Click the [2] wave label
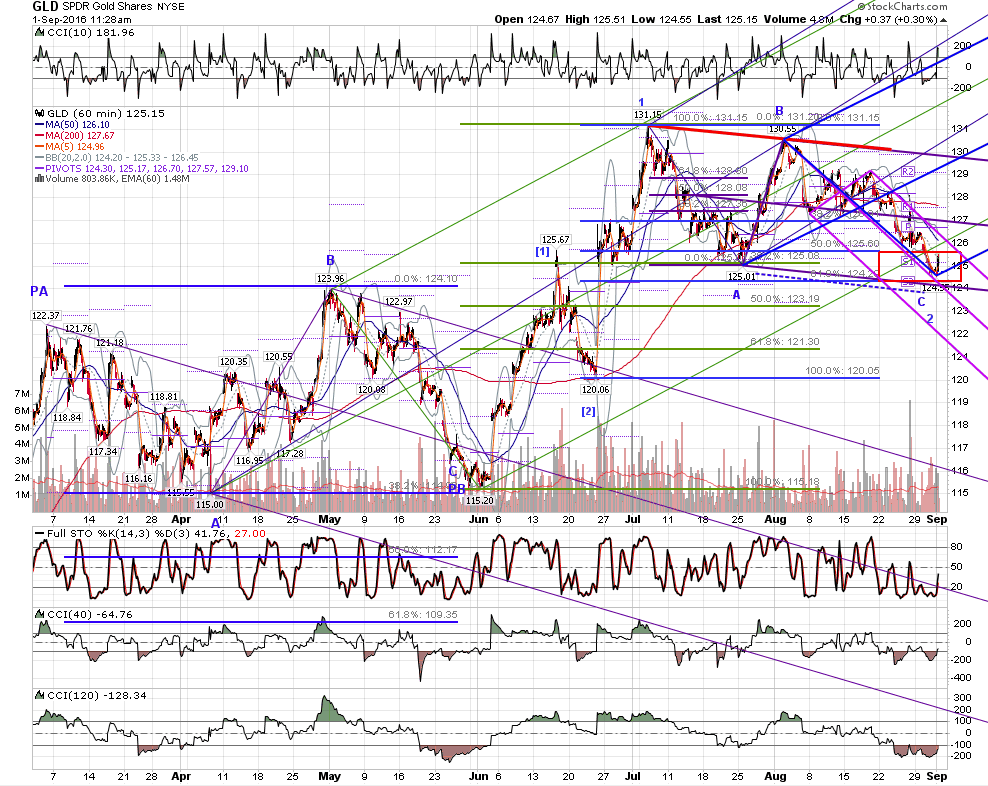The height and width of the screenshot is (786, 988). point(588,412)
